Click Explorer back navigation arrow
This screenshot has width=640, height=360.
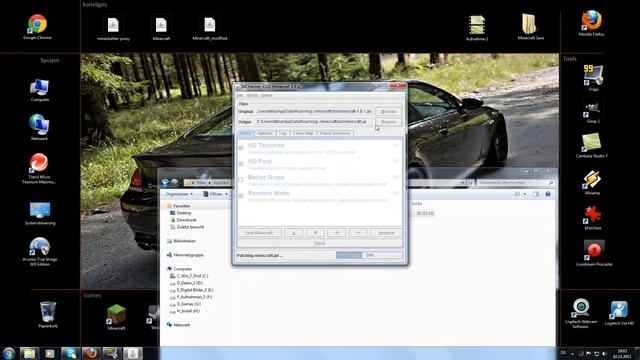click(165, 182)
